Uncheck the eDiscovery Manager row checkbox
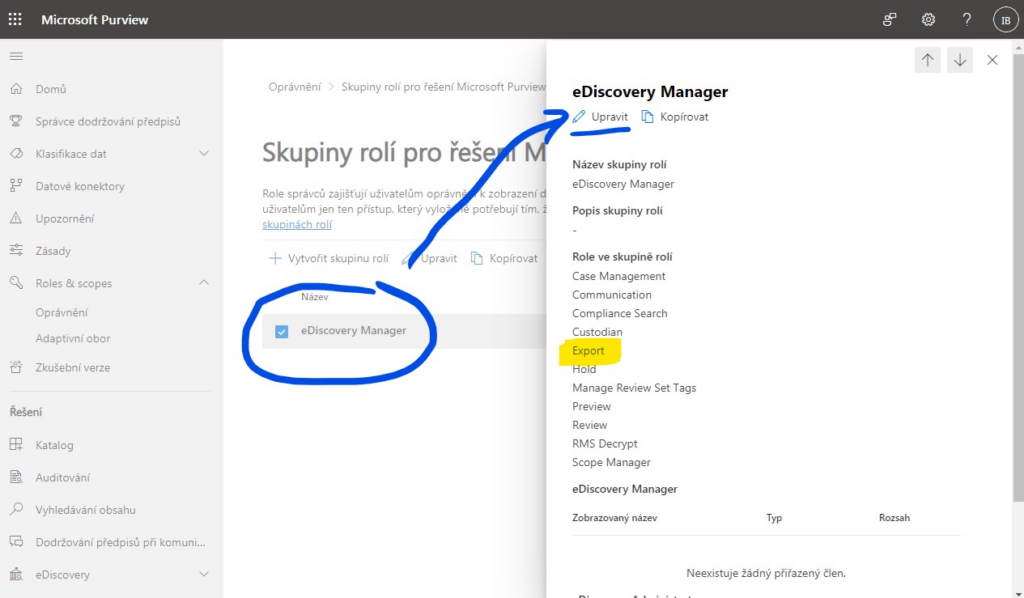The image size is (1024, 598). coord(281,331)
